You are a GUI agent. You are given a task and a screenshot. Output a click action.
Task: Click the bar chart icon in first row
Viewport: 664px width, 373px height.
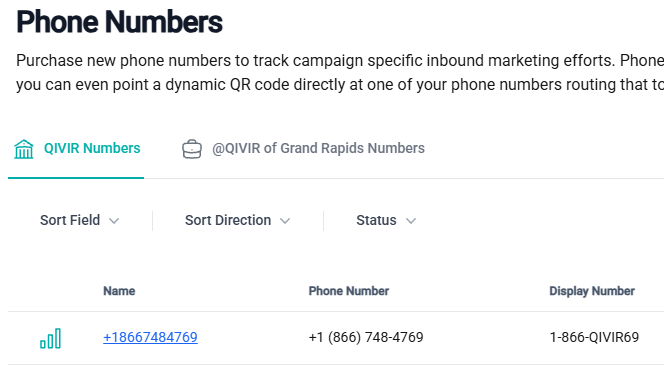click(x=50, y=338)
